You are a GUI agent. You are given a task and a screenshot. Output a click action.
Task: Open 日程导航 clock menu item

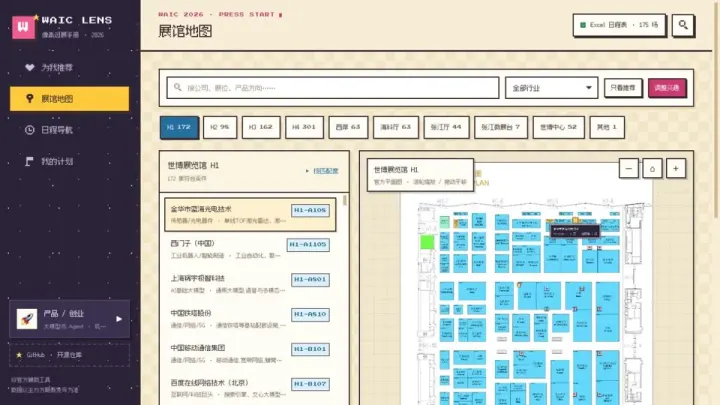pyautogui.click(x=69, y=130)
